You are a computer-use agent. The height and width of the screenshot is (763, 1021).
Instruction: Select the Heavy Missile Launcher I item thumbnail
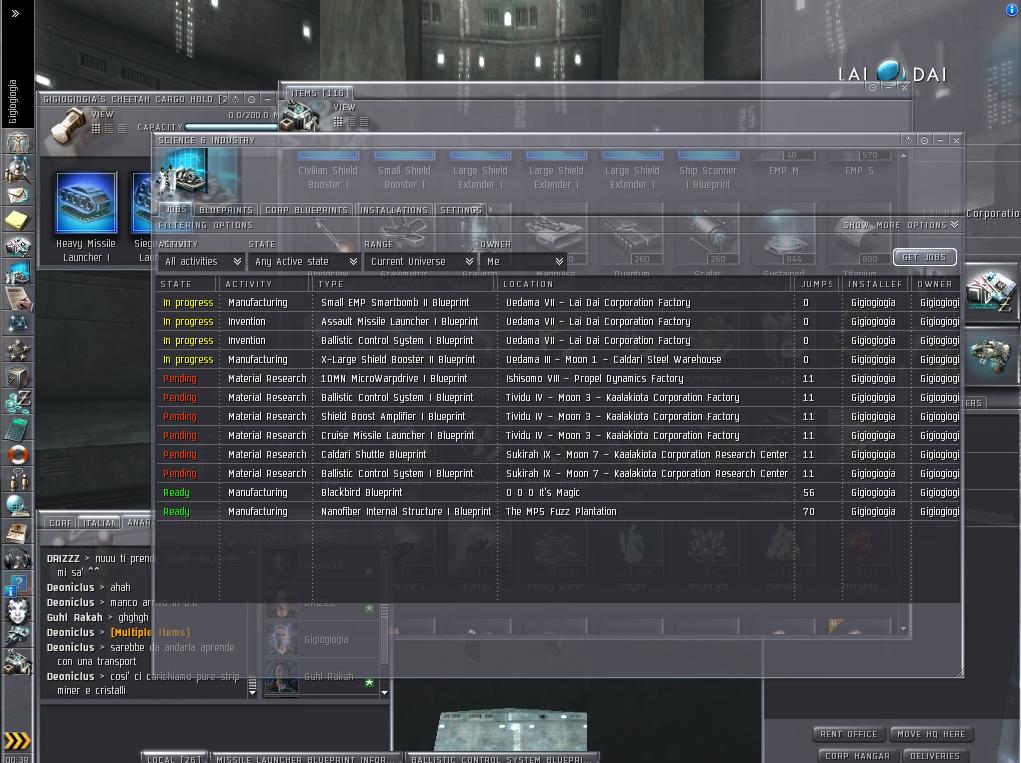(x=86, y=202)
